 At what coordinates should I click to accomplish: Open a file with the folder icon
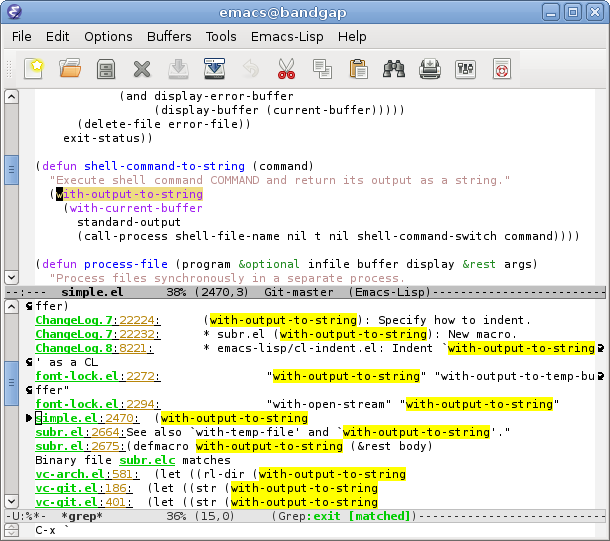[x=70, y=69]
